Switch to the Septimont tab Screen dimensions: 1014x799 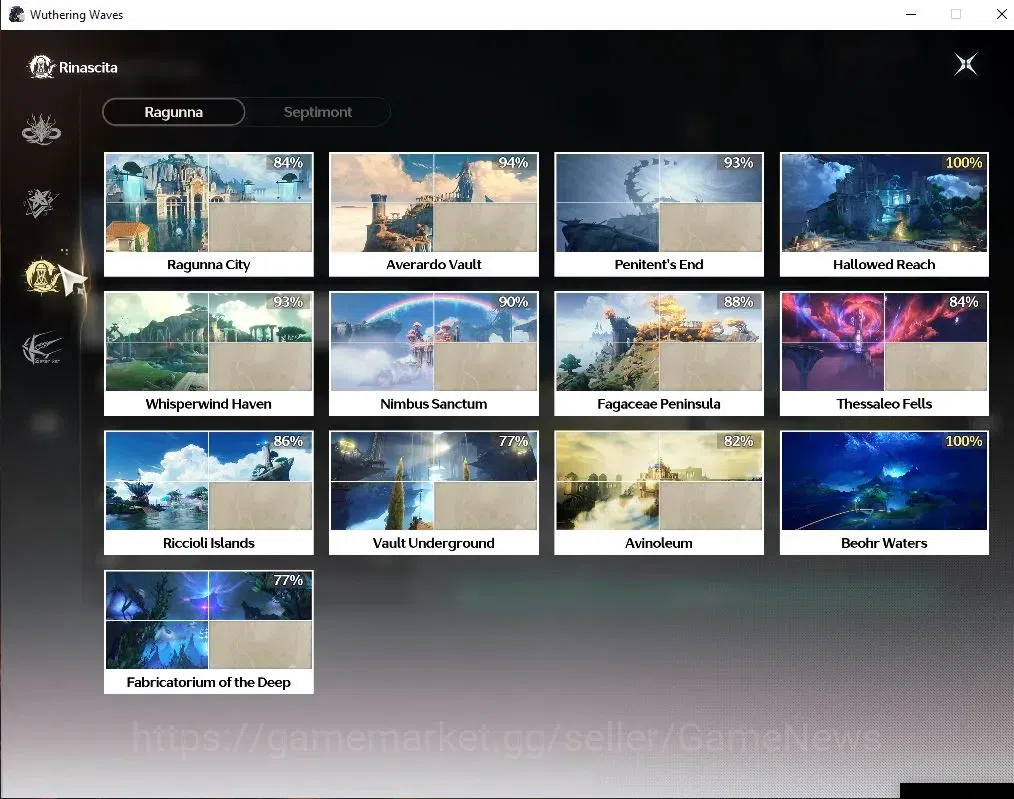pos(318,112)
